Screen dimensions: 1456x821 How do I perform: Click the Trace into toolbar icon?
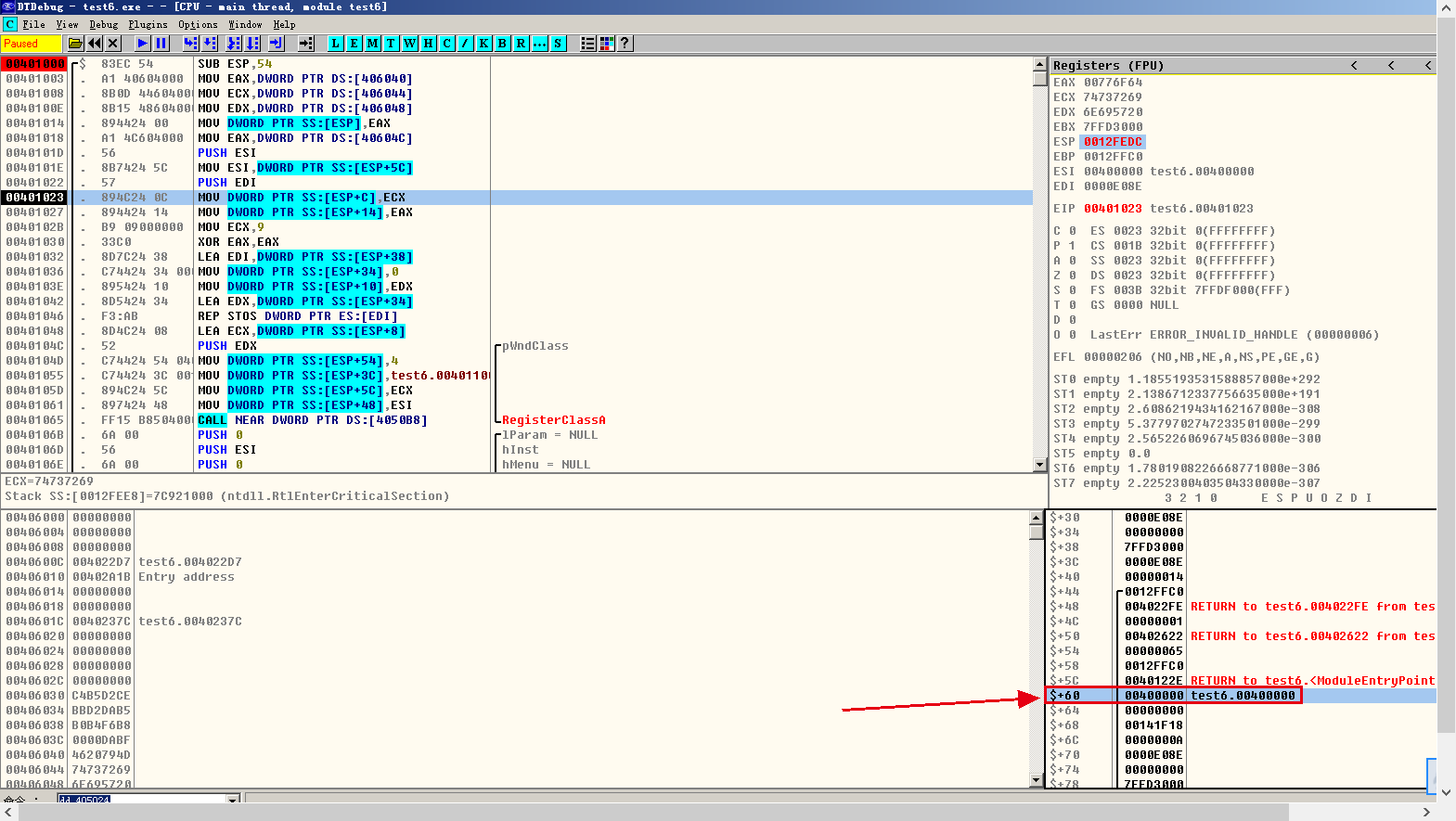(233, 44)
